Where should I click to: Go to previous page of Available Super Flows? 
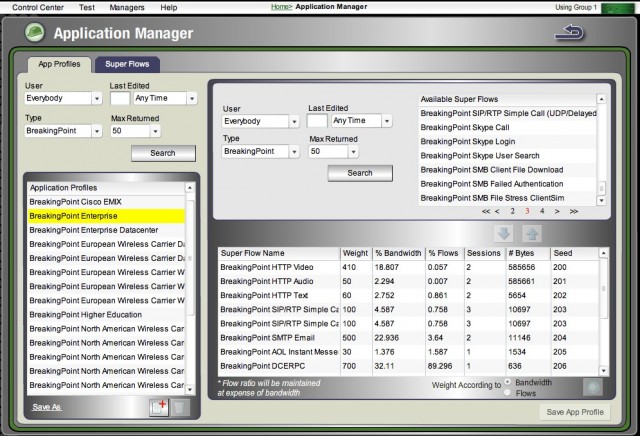497,211
